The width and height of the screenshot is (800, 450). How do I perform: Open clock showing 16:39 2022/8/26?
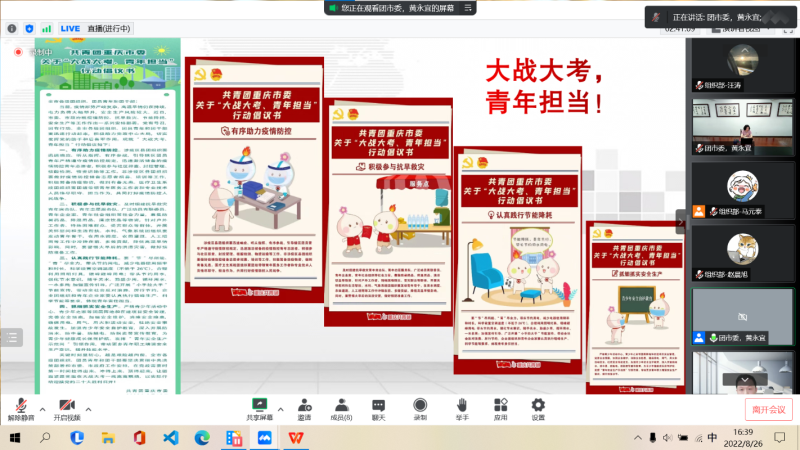[x=743, y=438]
